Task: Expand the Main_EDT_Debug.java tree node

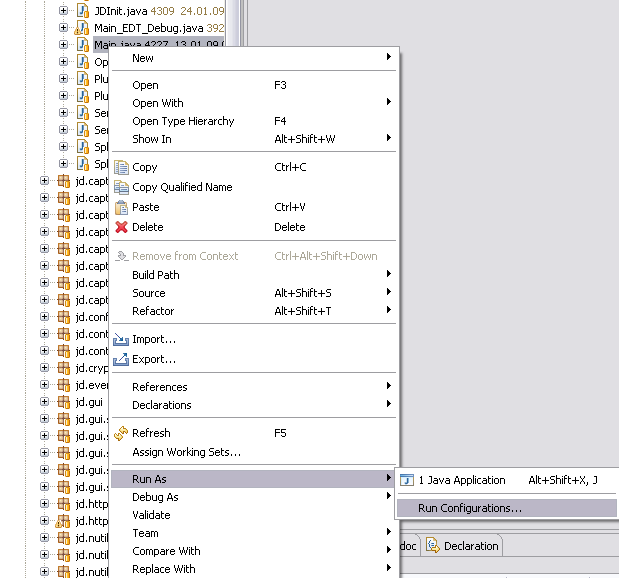Action: (63, 28)
